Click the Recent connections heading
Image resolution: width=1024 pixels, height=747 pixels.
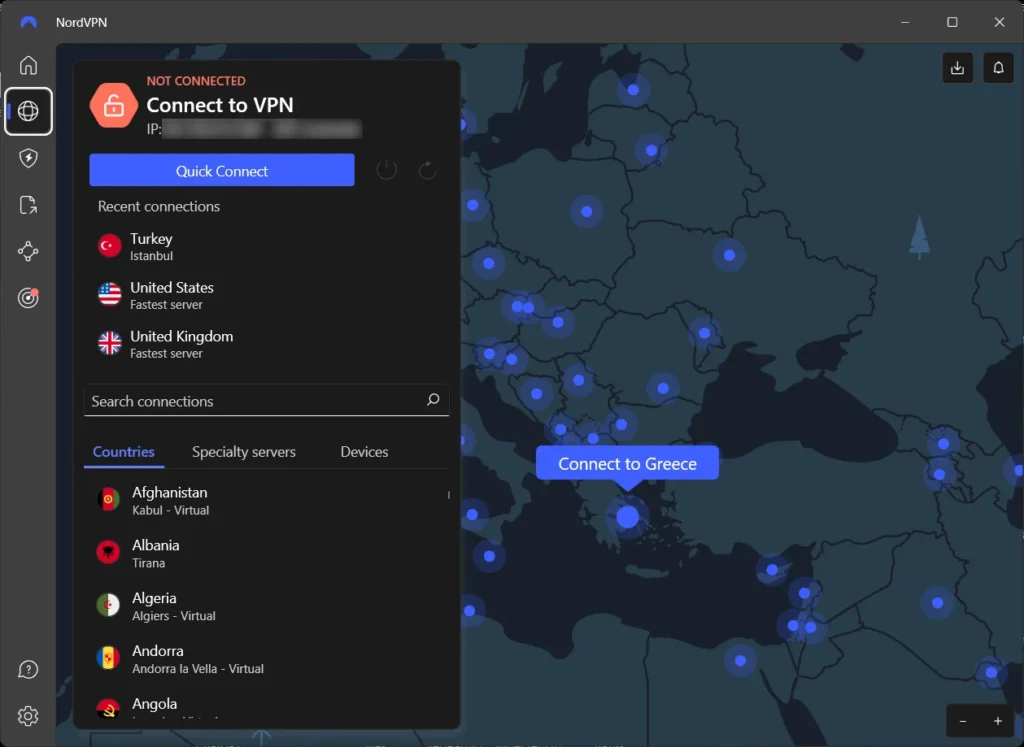159,206
